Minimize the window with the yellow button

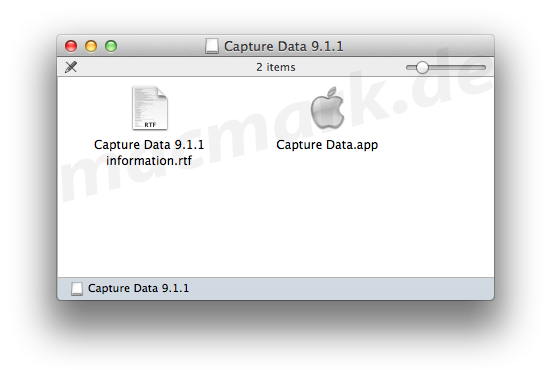click(91, 46)
